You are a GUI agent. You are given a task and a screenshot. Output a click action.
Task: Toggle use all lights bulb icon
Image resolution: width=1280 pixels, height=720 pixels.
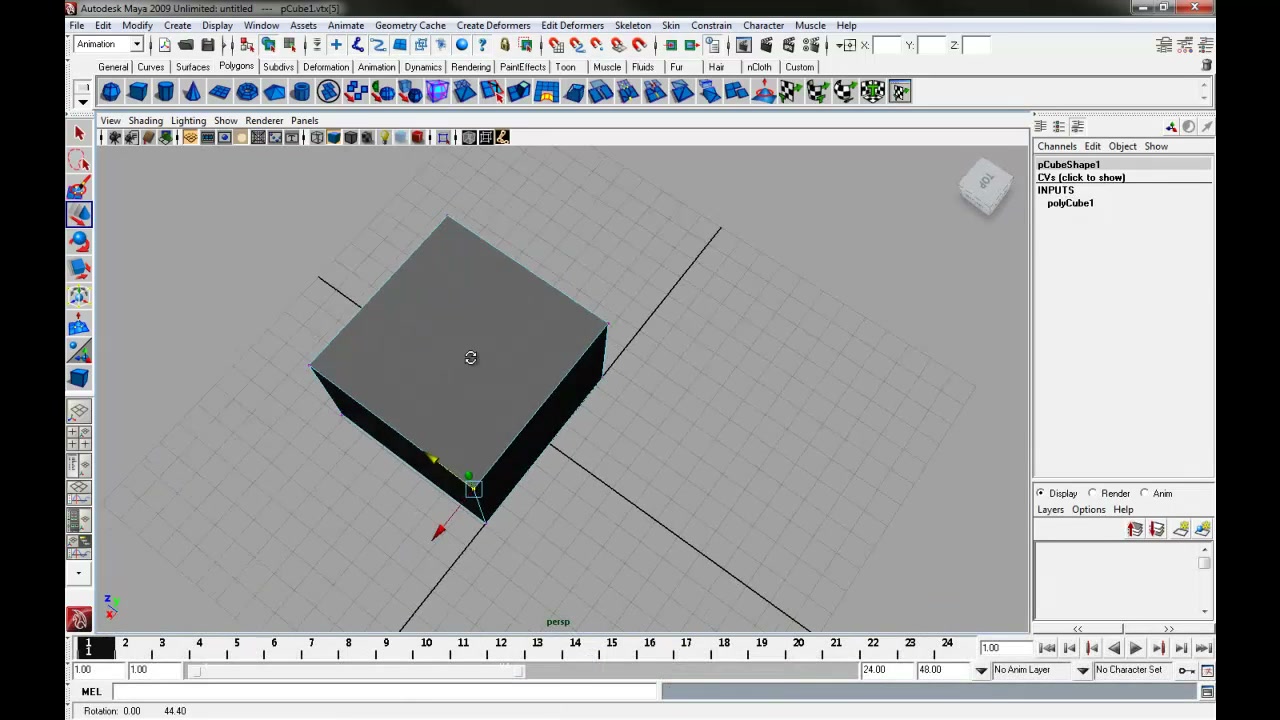point(384,137)
